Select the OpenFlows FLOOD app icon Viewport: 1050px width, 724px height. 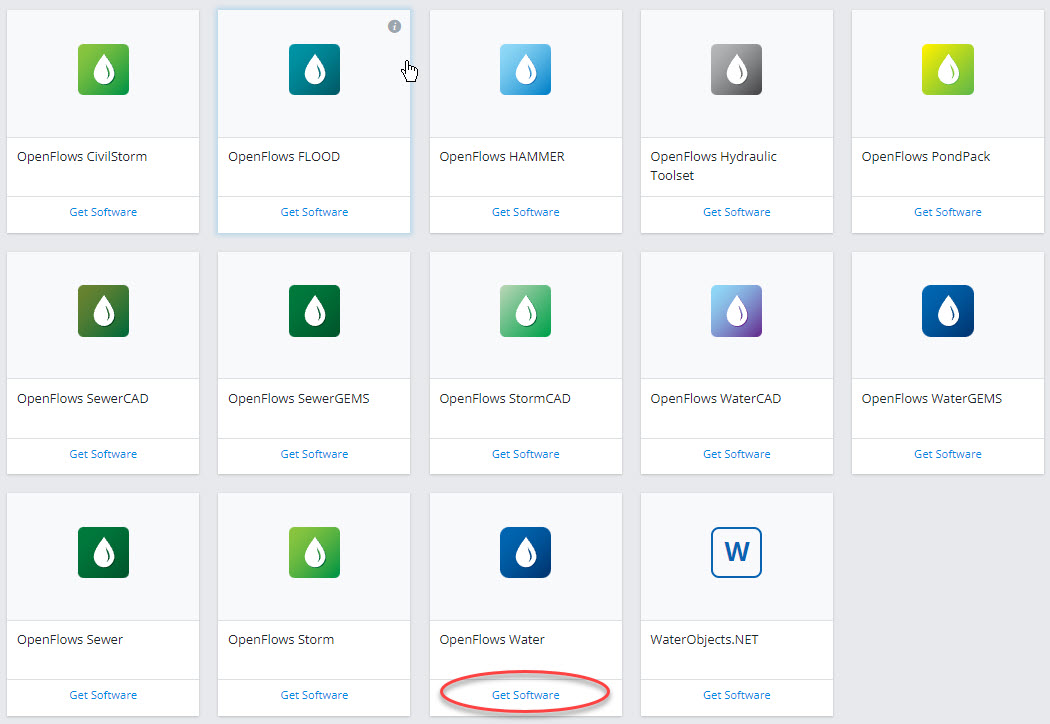[x=314, y=69]
